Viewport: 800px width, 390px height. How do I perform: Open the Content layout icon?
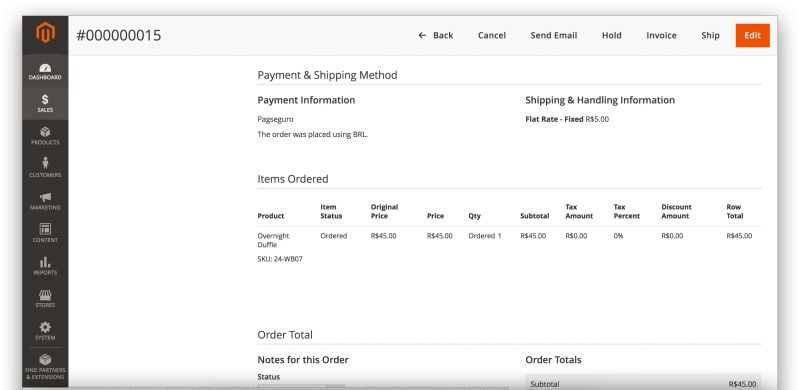click(x=45, y=234)
